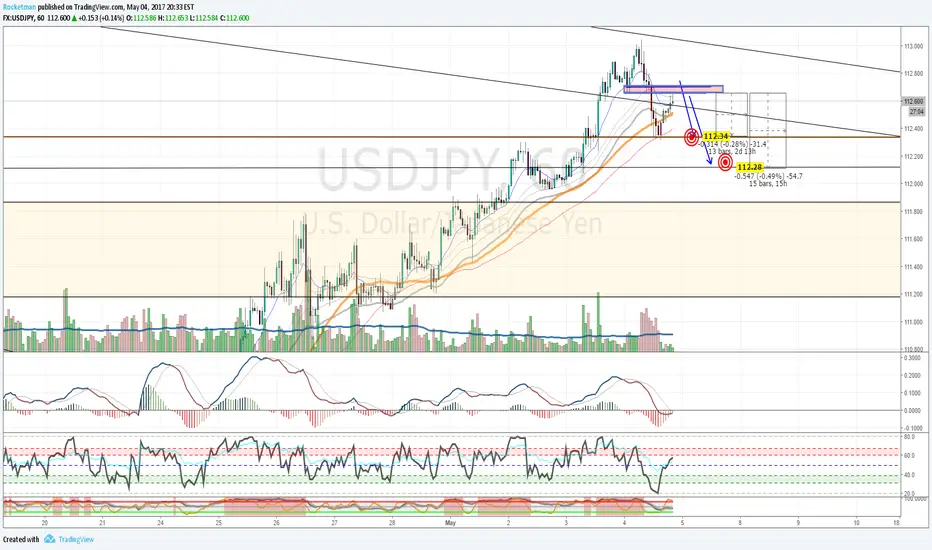Select the purple resistance zone rectangle
Screen dimensions: 932x550
(x=673, y=89)
